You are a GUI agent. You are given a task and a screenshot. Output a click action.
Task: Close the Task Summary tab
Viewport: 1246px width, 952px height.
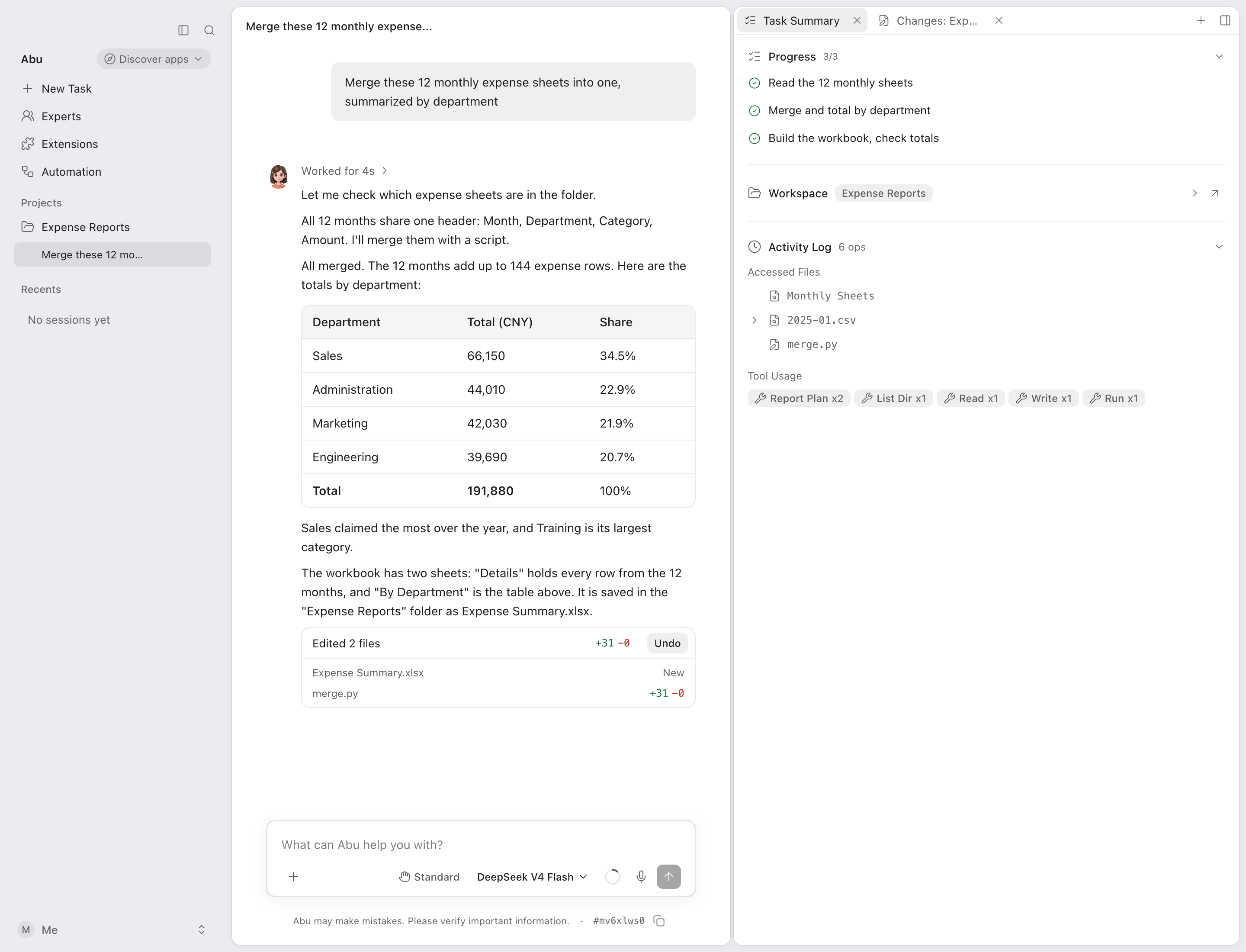pos(857,20)
